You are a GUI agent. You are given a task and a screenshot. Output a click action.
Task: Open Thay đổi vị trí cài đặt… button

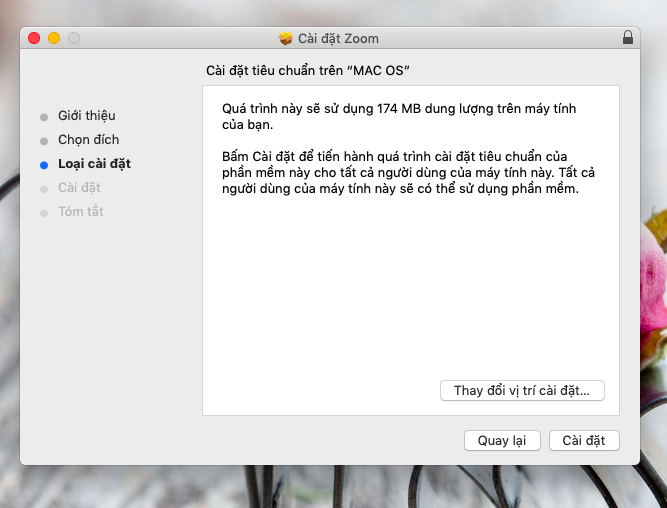(522, 391)
